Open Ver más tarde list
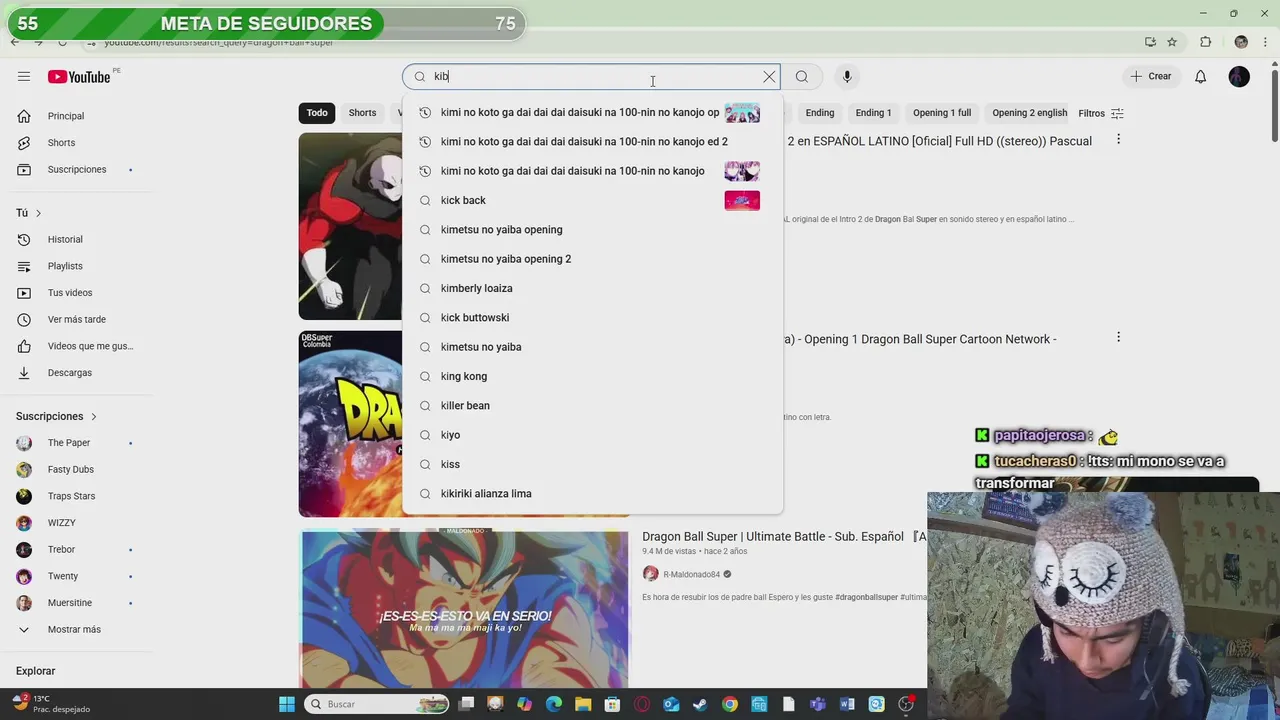1280x720 pixels. 76,320
